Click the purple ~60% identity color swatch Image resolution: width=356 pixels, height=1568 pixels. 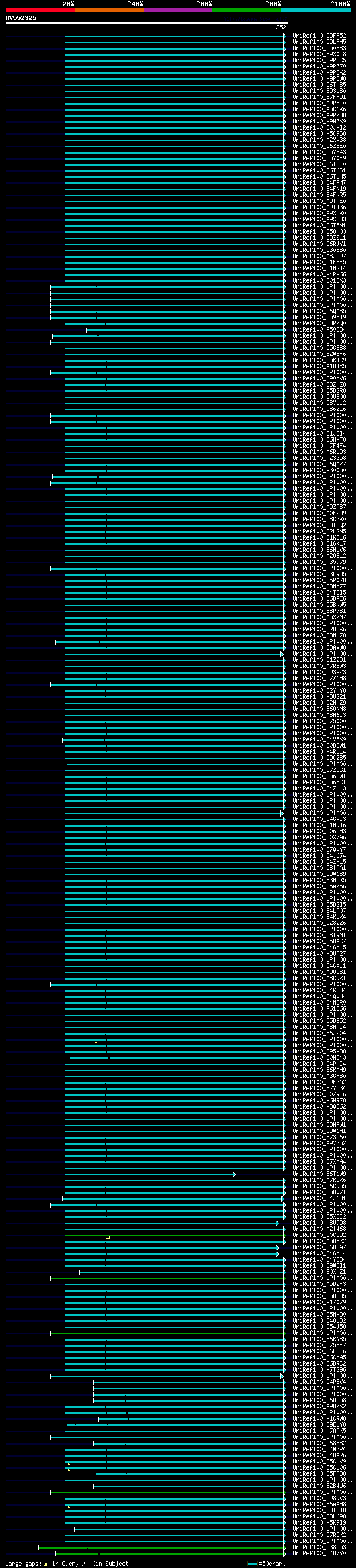[179, 10]
